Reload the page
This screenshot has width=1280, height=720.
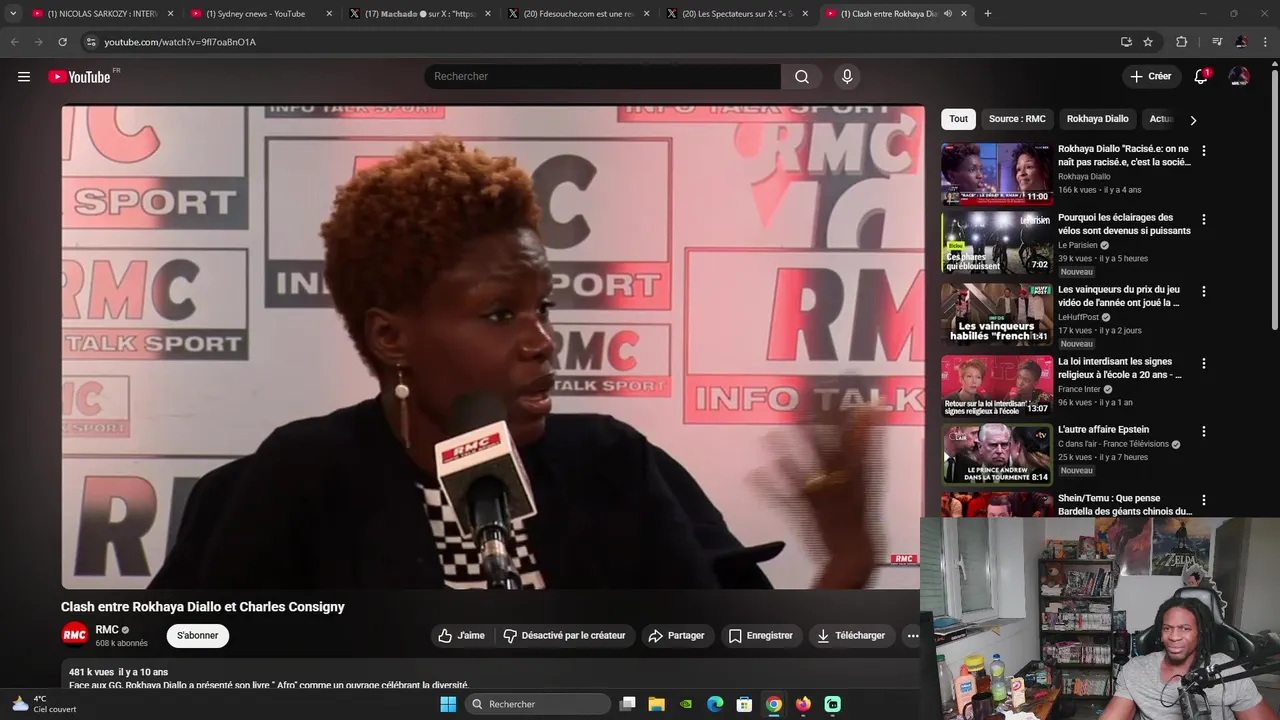click(x=62, y=42)
